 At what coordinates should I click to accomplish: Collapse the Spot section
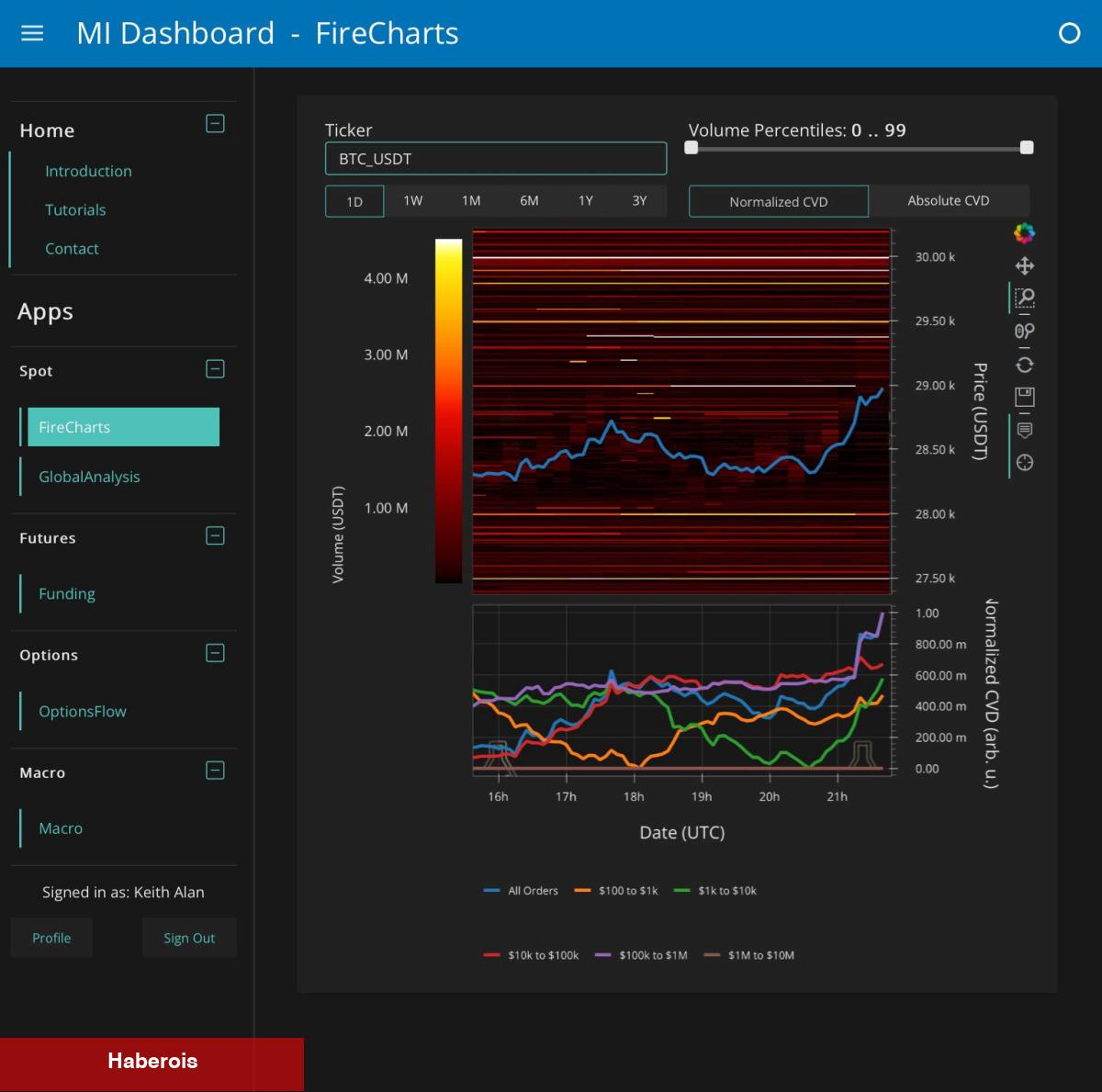[x=215, y=369]
